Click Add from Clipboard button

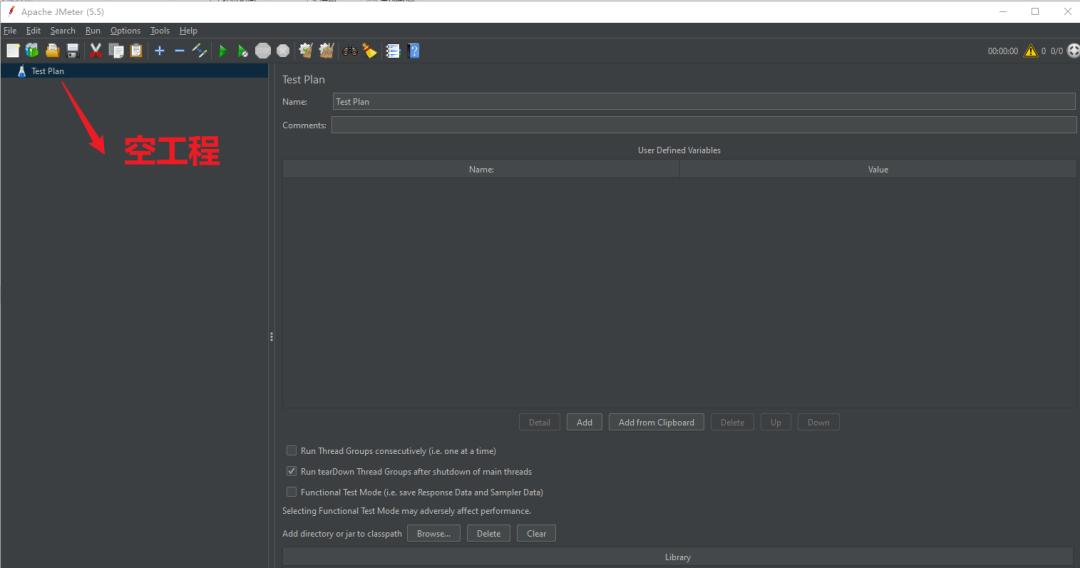(x=656, y=422)
